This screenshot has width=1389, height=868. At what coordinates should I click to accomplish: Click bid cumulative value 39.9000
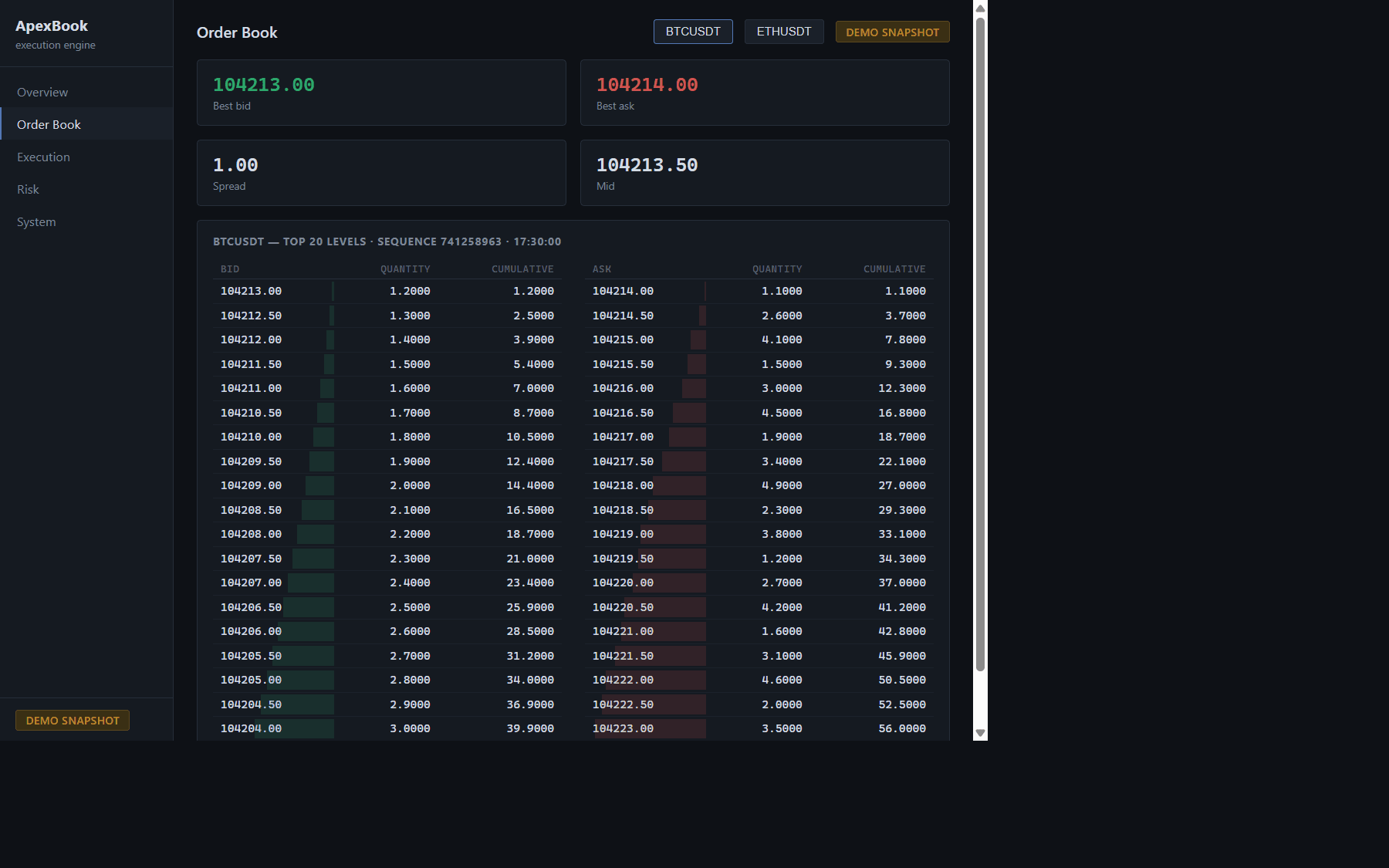[530, 728]
